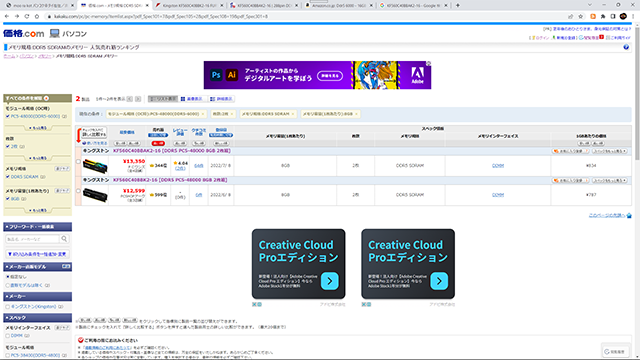
Task: Tick compare checkbox for KF560C40BBAK2-16
Action: pyautogui.click(x=78, y=162)
